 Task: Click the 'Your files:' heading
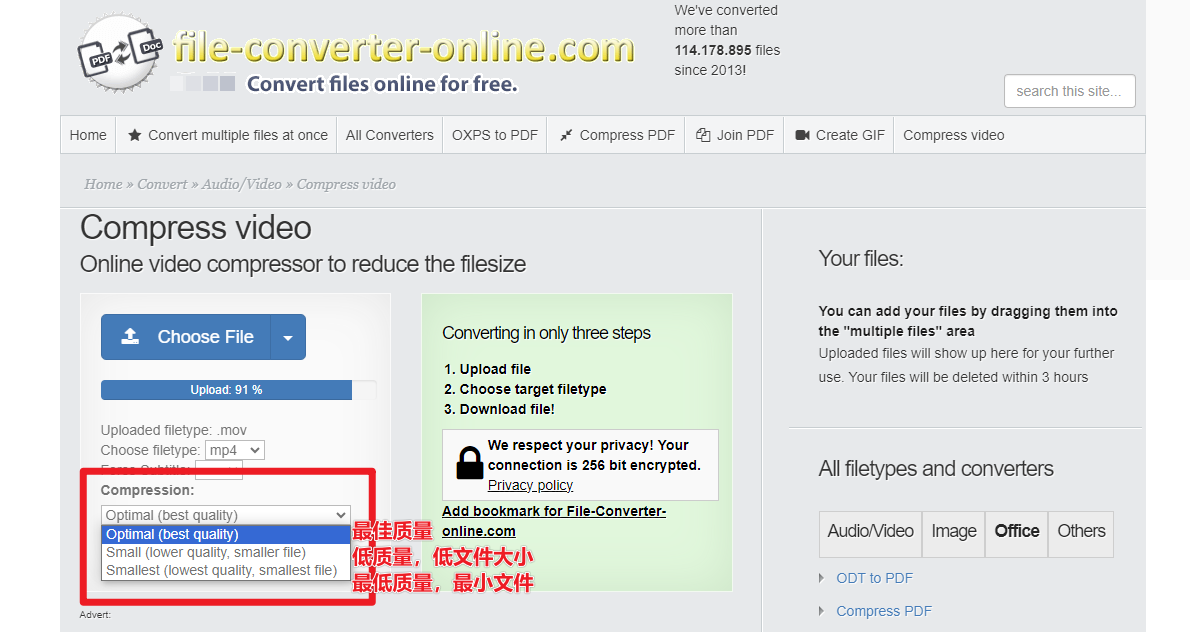coord(861,259)
